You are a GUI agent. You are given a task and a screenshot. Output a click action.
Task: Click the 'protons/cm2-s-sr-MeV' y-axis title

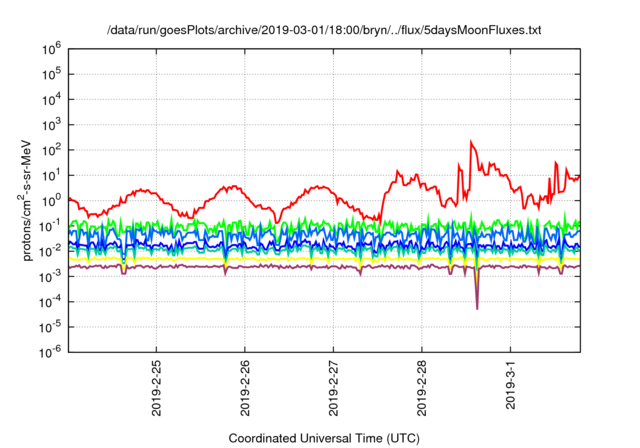[x=26, y=200]
